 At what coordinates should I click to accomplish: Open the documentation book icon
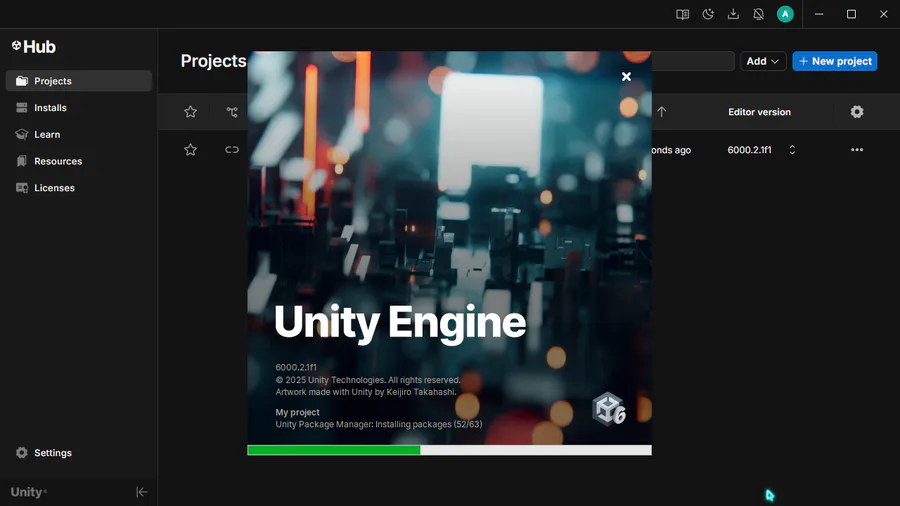[682, 14]
